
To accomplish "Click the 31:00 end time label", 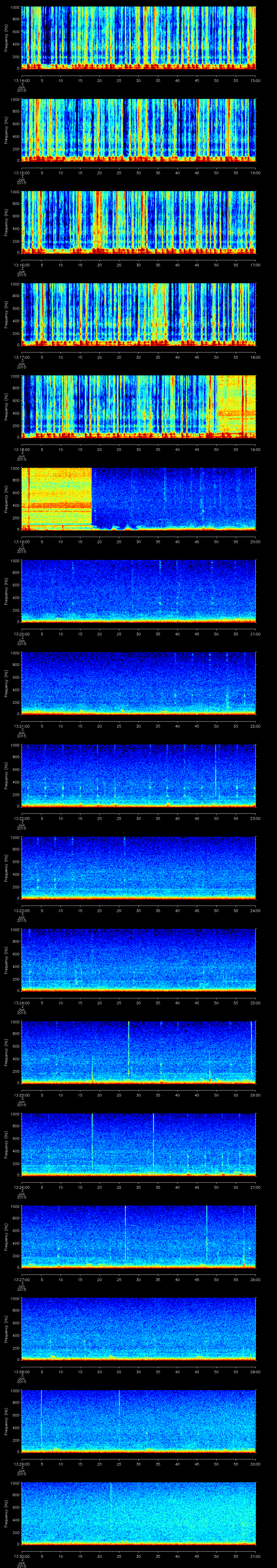I will (x=255, y=1555).
